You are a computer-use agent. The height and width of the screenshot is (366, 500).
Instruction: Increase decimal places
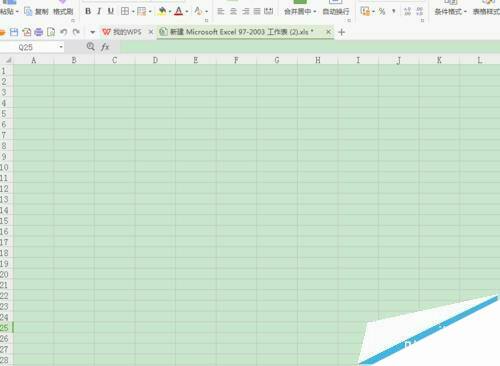click(x=407, y=11)
